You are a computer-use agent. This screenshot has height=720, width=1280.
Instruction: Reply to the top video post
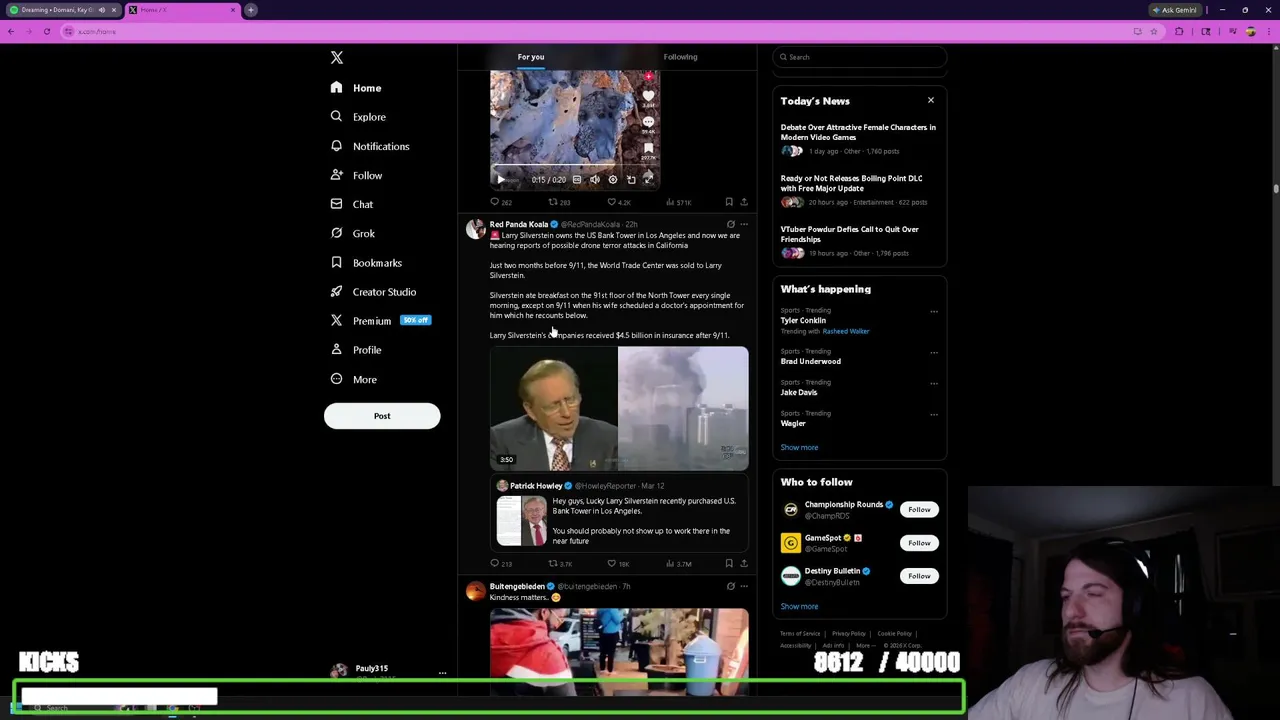click(500, 202)
